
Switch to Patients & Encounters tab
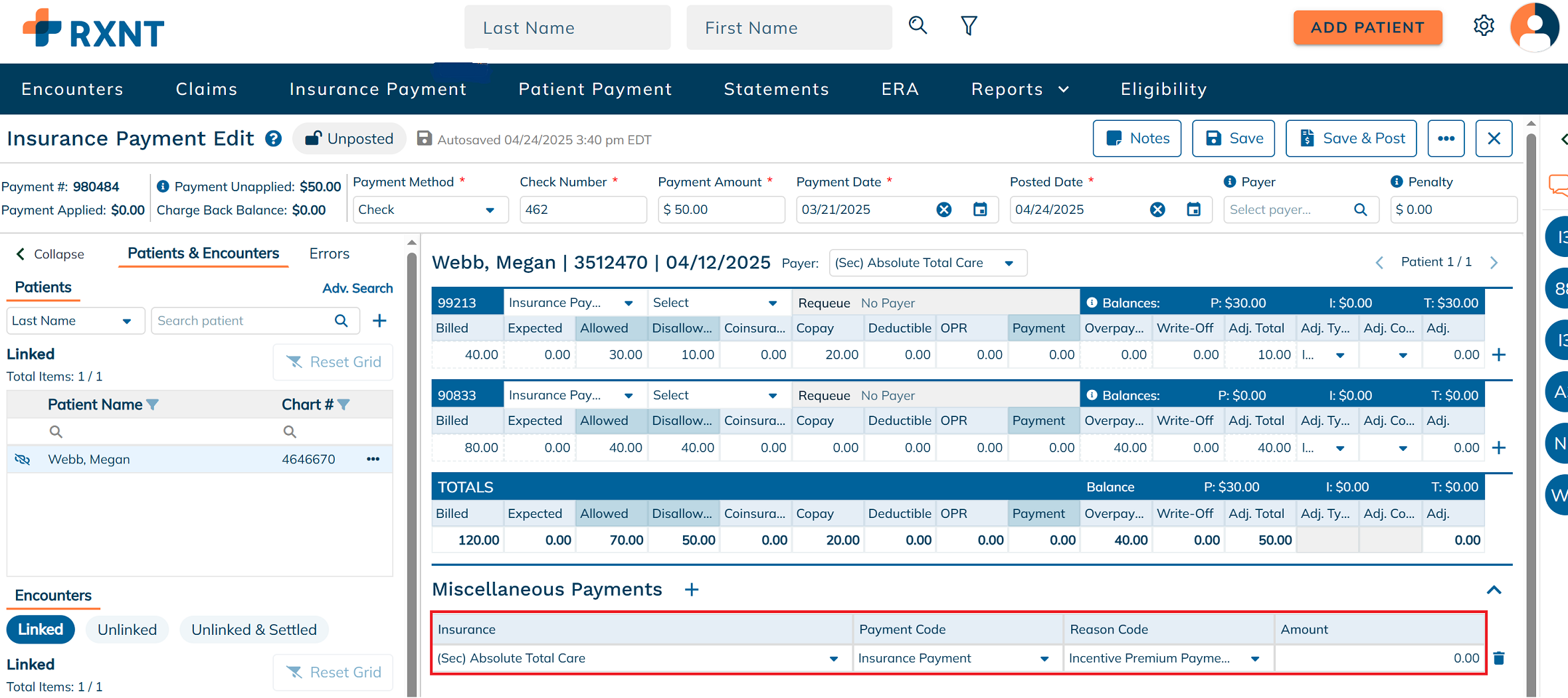(203, 254)
